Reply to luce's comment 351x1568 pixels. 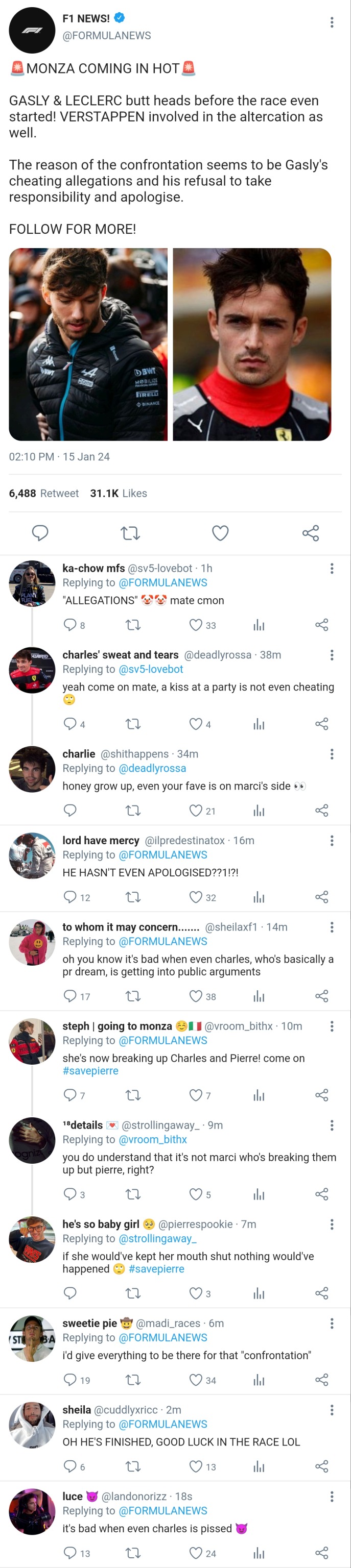pos(70,1553)
